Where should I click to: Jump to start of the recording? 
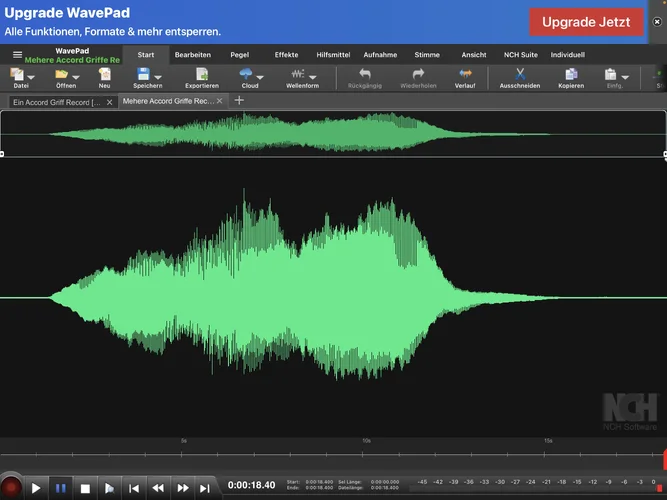click(134, 488)
